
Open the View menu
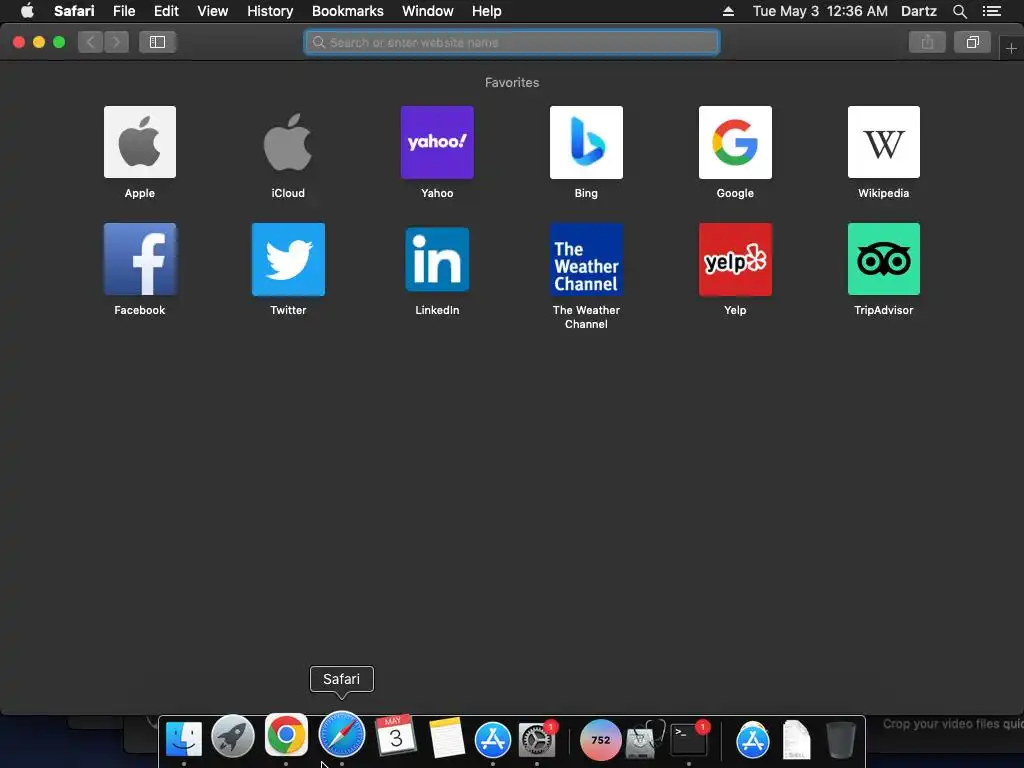[213, 11]
